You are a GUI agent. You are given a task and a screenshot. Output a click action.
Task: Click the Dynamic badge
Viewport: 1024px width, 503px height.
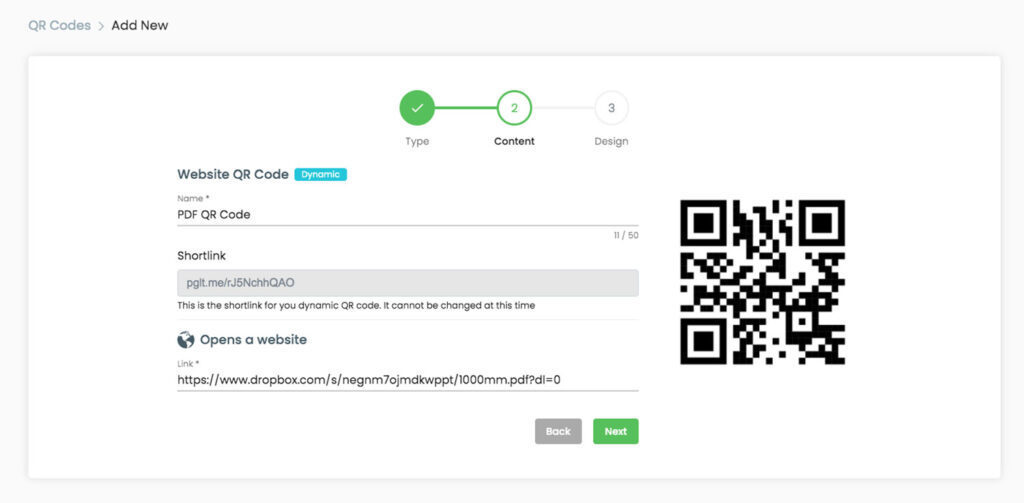coord(321,174)
